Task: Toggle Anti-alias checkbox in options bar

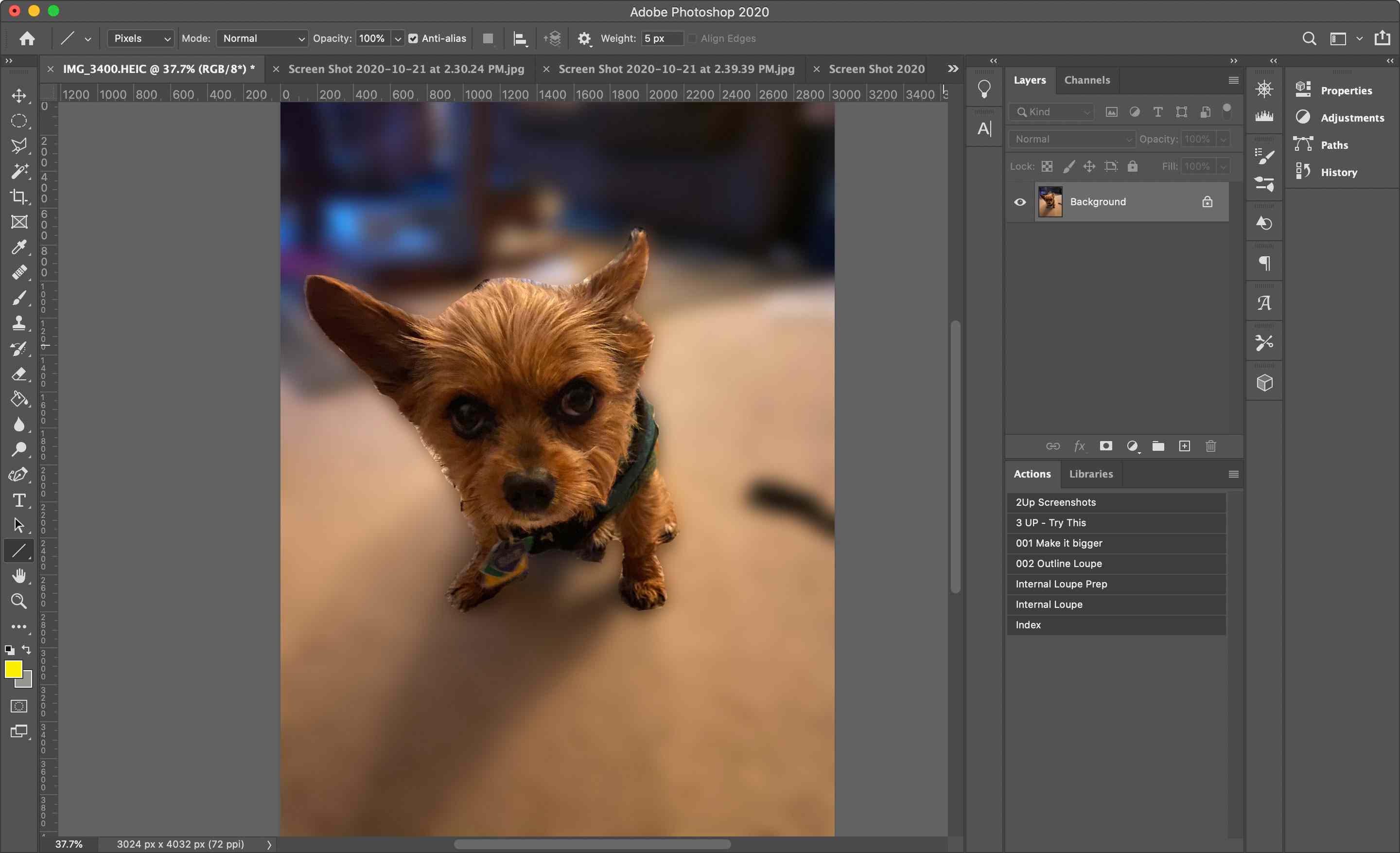Action: click(x=412, y=38)
